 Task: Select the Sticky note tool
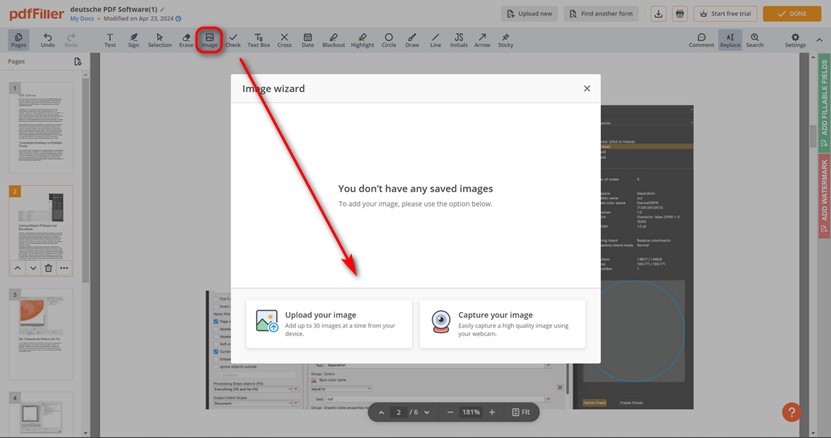point(505,40)
